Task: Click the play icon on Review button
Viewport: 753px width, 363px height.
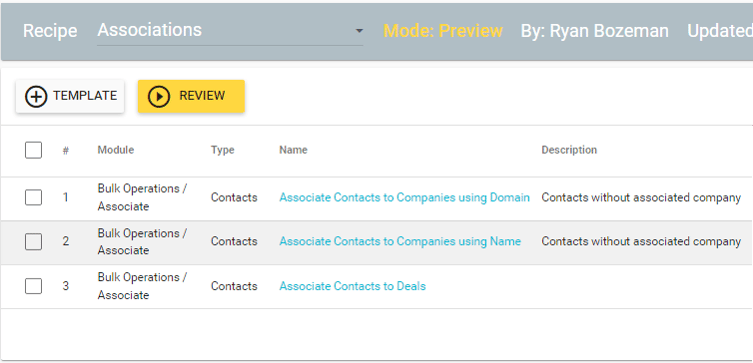Action: click(159, 97)
